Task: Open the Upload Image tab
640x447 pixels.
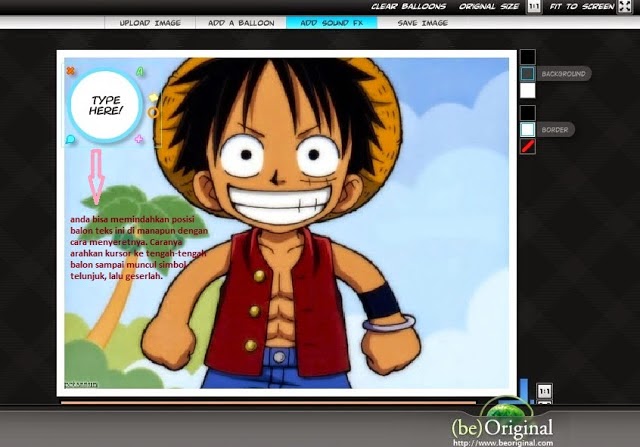Action: coord(150,23)
